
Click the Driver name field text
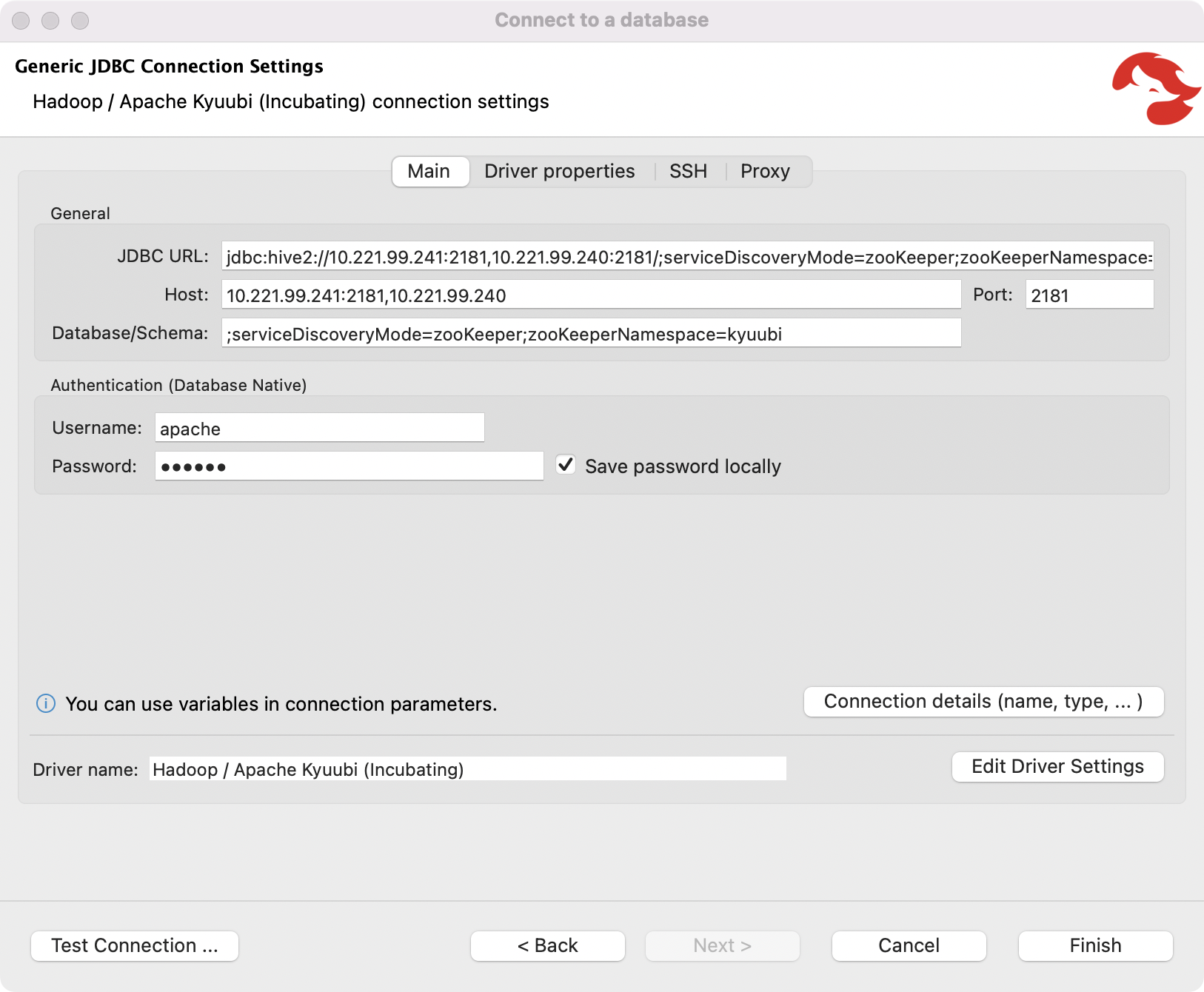(467, 769)
